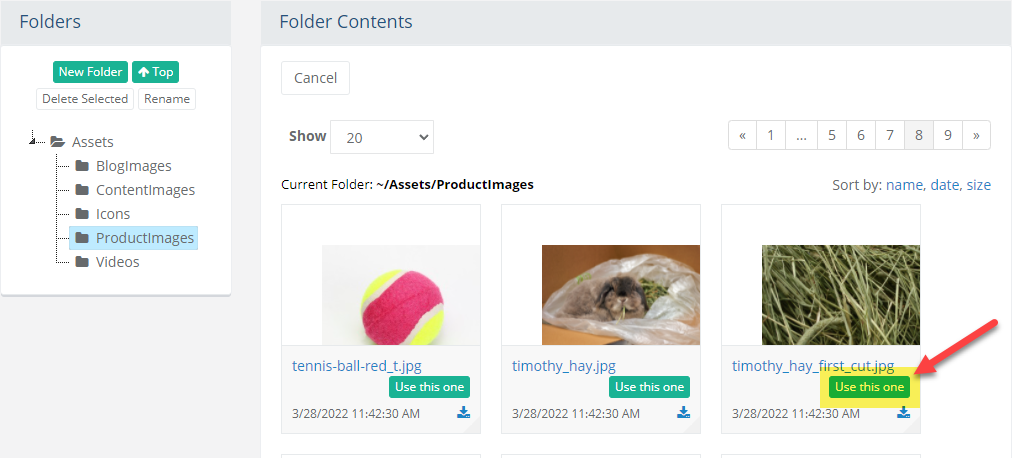Go to Top folder with arrow button
1012x458 pixels.
(156, 72)
